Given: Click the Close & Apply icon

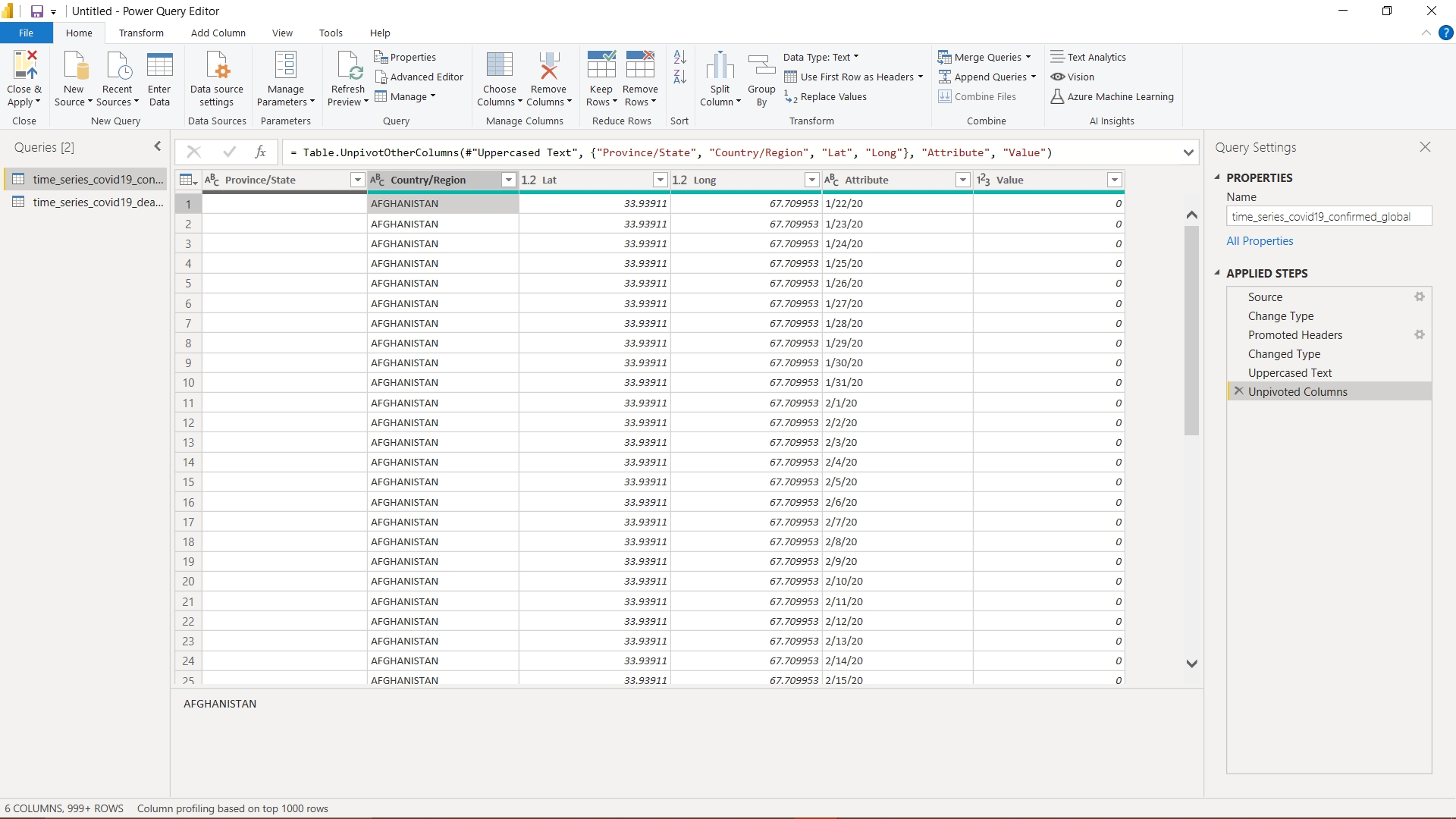Looking at the screenshot, I should 24,66.
